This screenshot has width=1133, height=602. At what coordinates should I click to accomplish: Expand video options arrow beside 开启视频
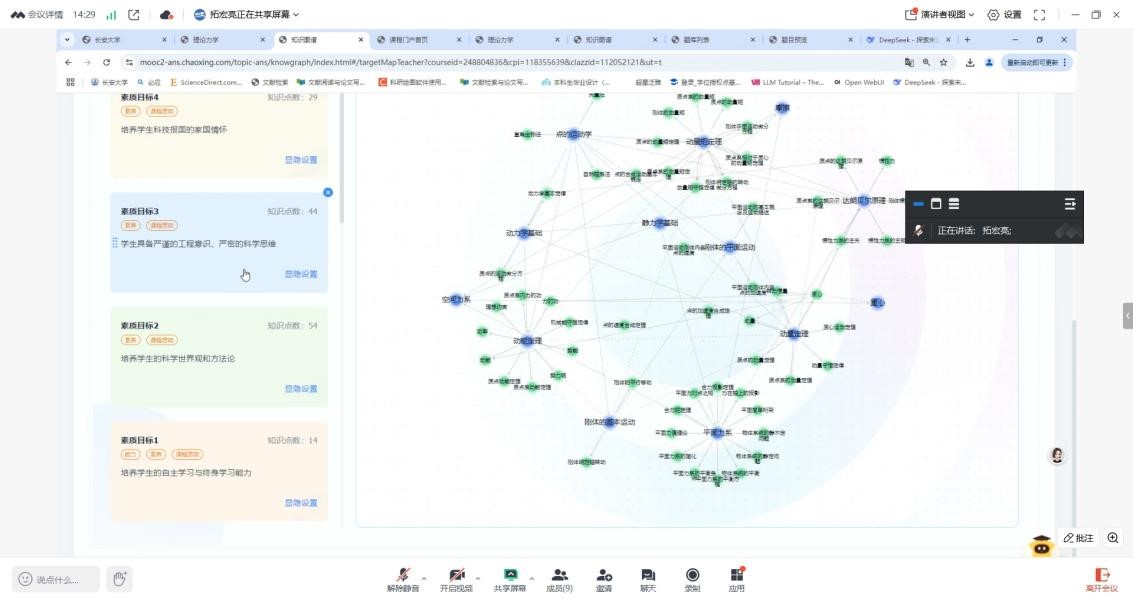(x=478, y=578)
